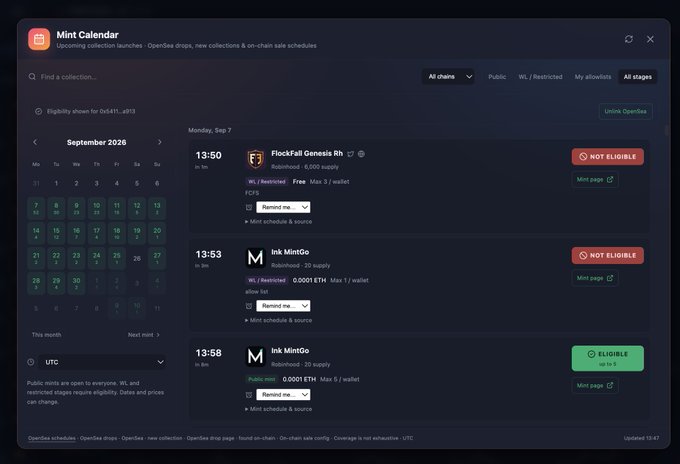Click the ELIGIBLE up to 5 badge

[x=608, y=358]
